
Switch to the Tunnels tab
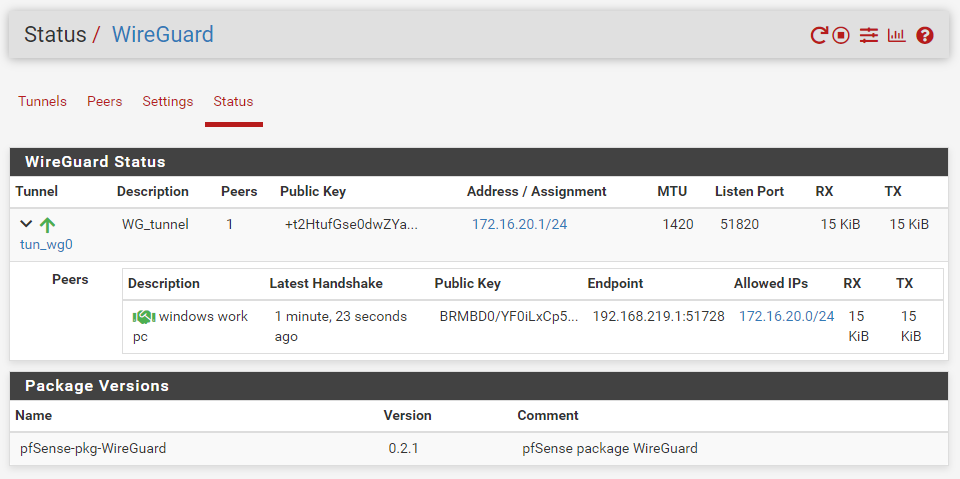point(42,101)
